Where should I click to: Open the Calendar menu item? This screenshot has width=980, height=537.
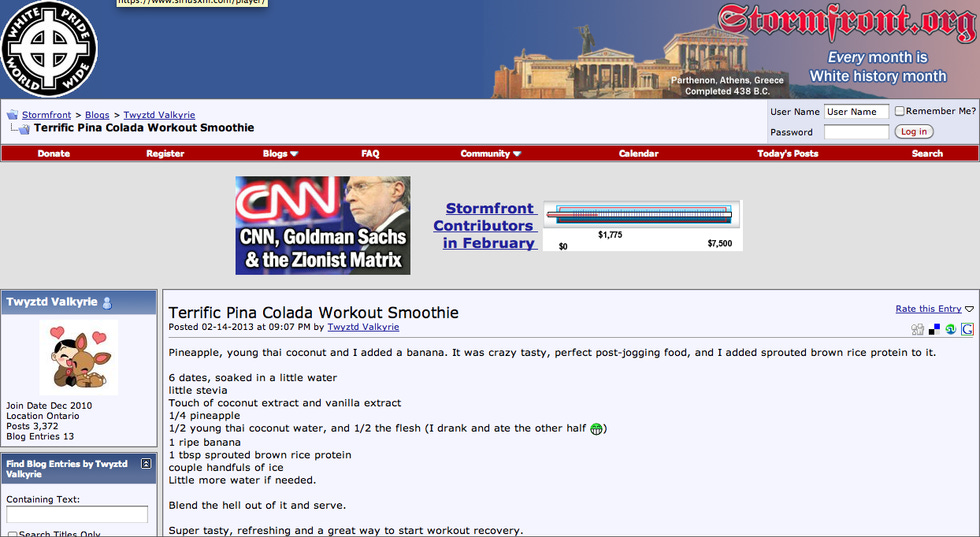[638, 154]
